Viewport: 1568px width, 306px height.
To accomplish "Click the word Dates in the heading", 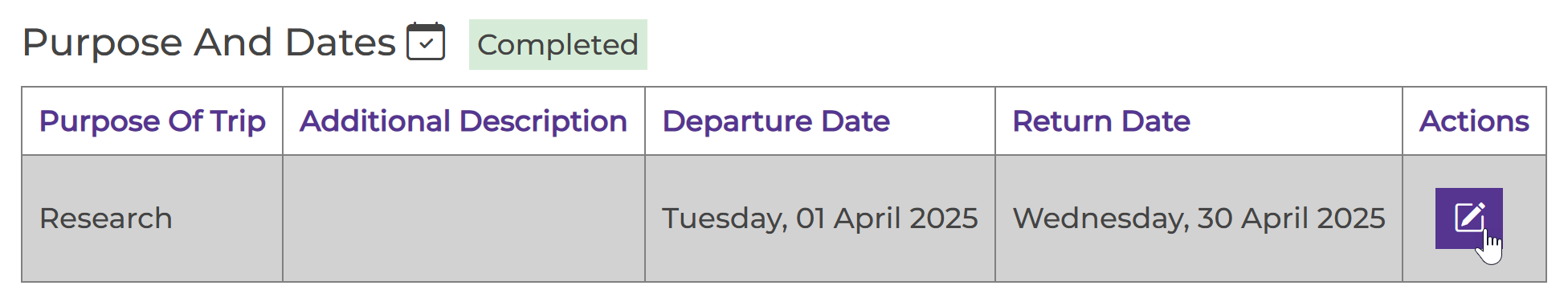I will point(341,42).
